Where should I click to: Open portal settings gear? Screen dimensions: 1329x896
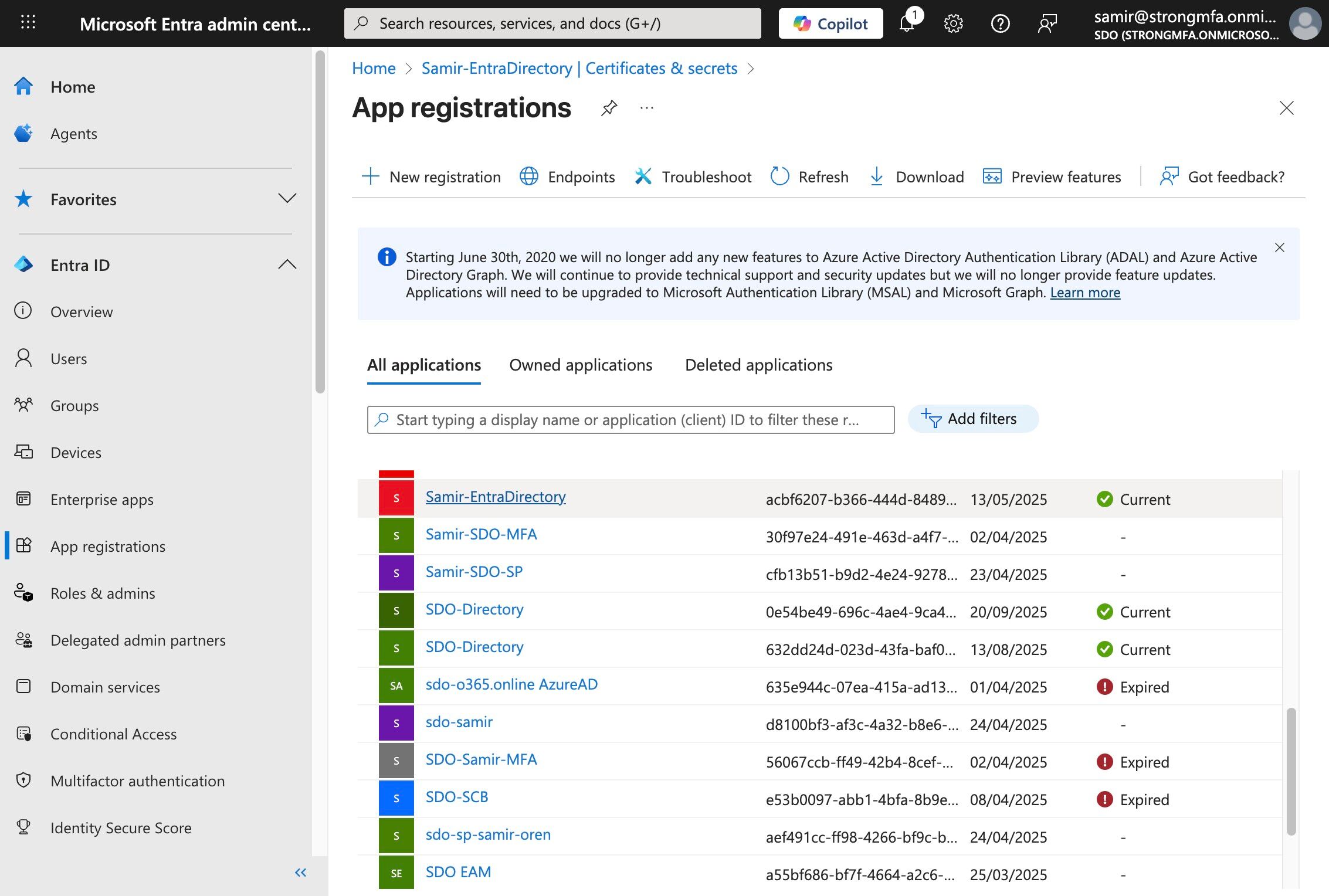(954, 23)
